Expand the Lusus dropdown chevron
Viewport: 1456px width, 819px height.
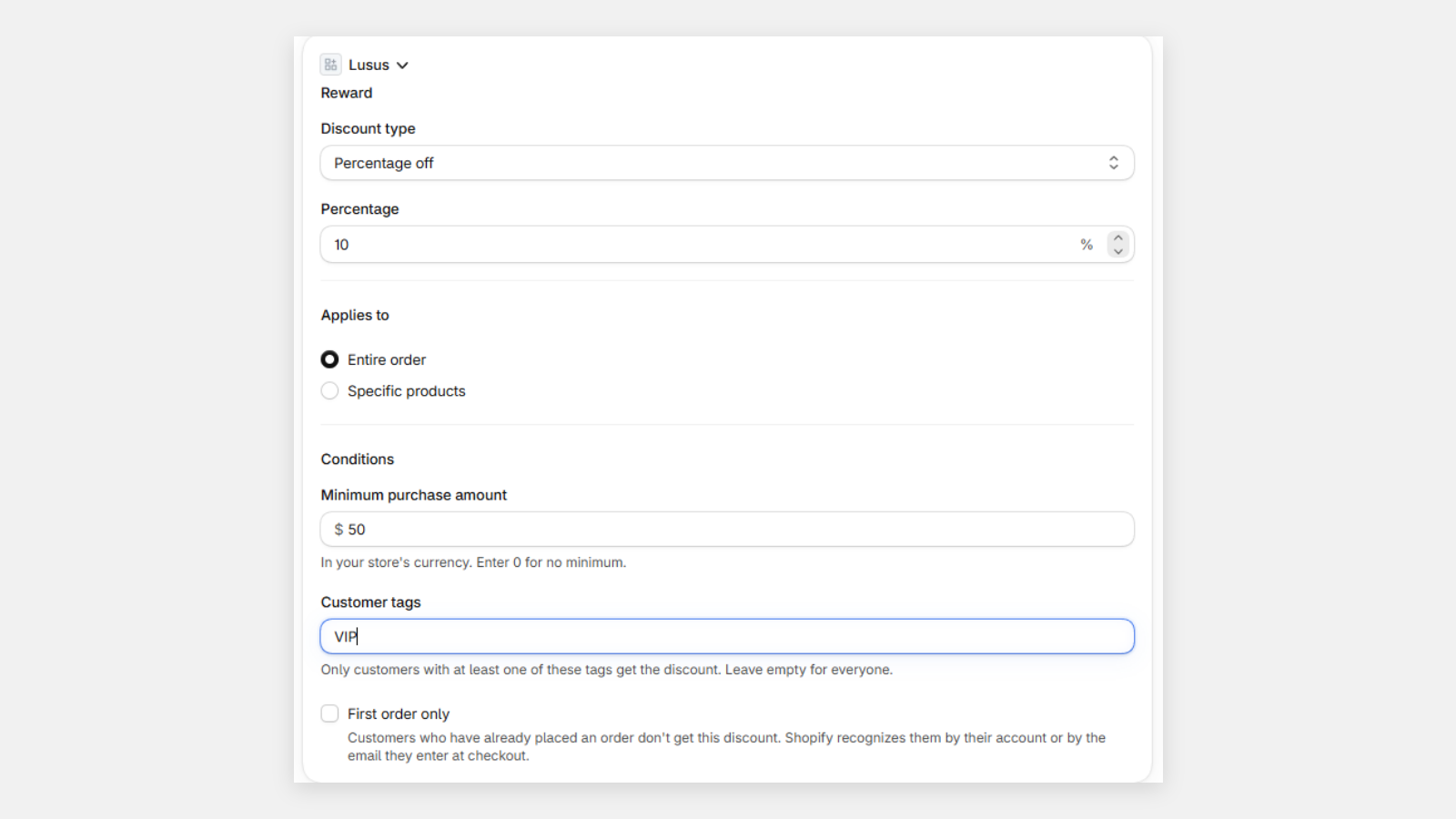click(402, 66)
